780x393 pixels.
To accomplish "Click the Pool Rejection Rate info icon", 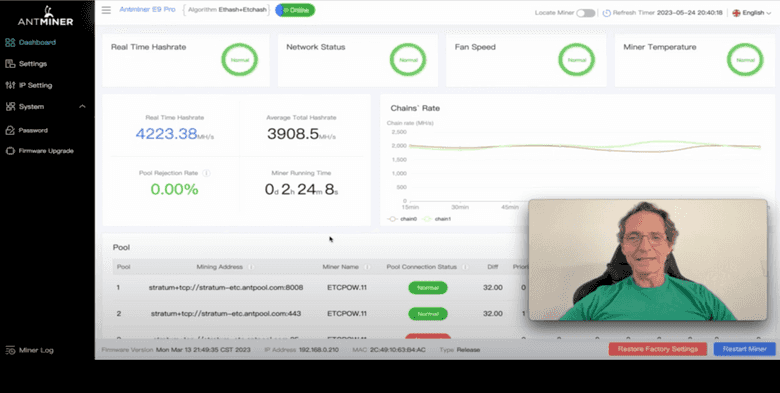I will pyautogui.click(x=206, y=173).
